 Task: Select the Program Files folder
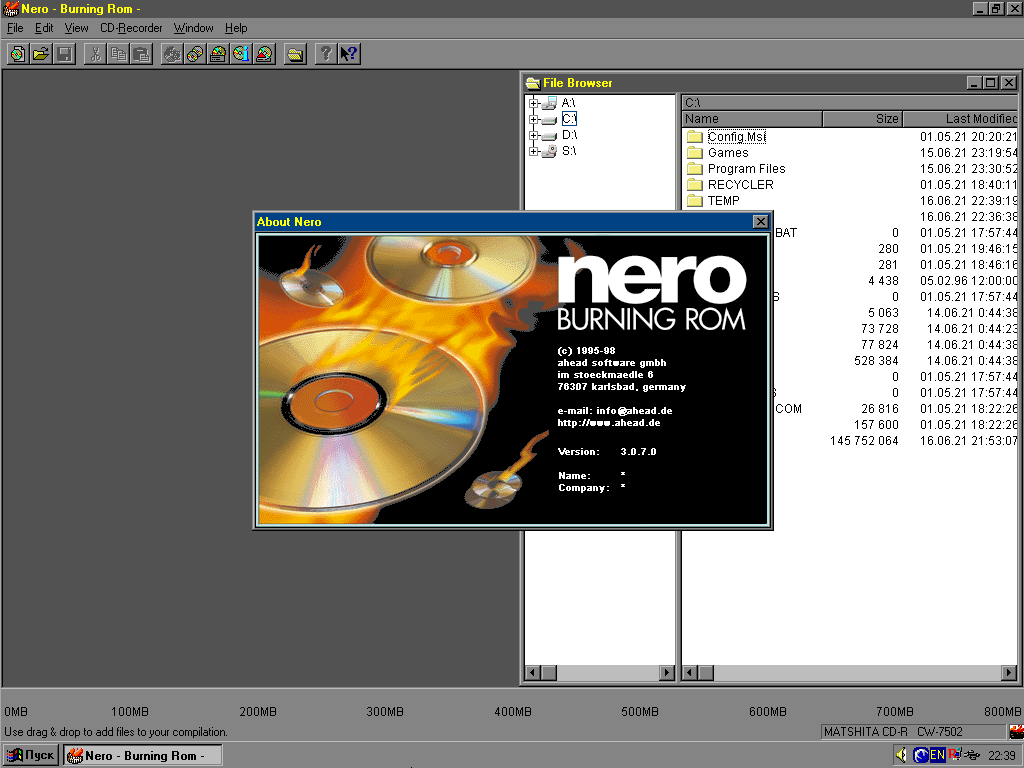746,168
